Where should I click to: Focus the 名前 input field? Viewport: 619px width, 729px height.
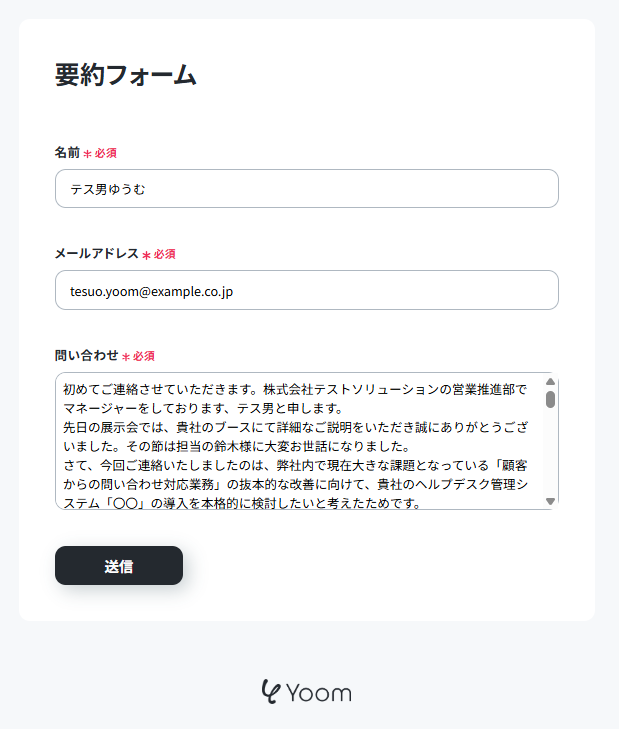tap(306, 188)
